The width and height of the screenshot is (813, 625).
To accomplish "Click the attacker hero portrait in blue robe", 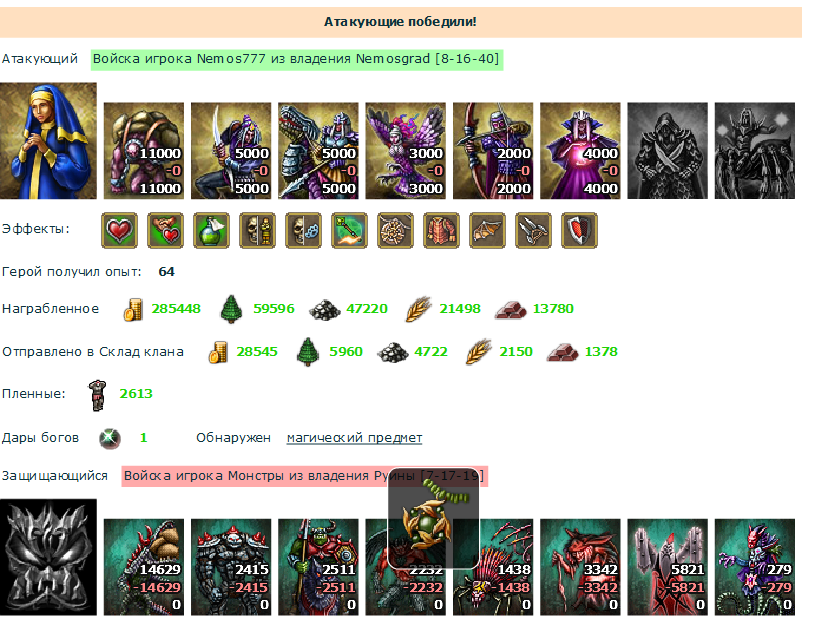I will coord(48,141).
